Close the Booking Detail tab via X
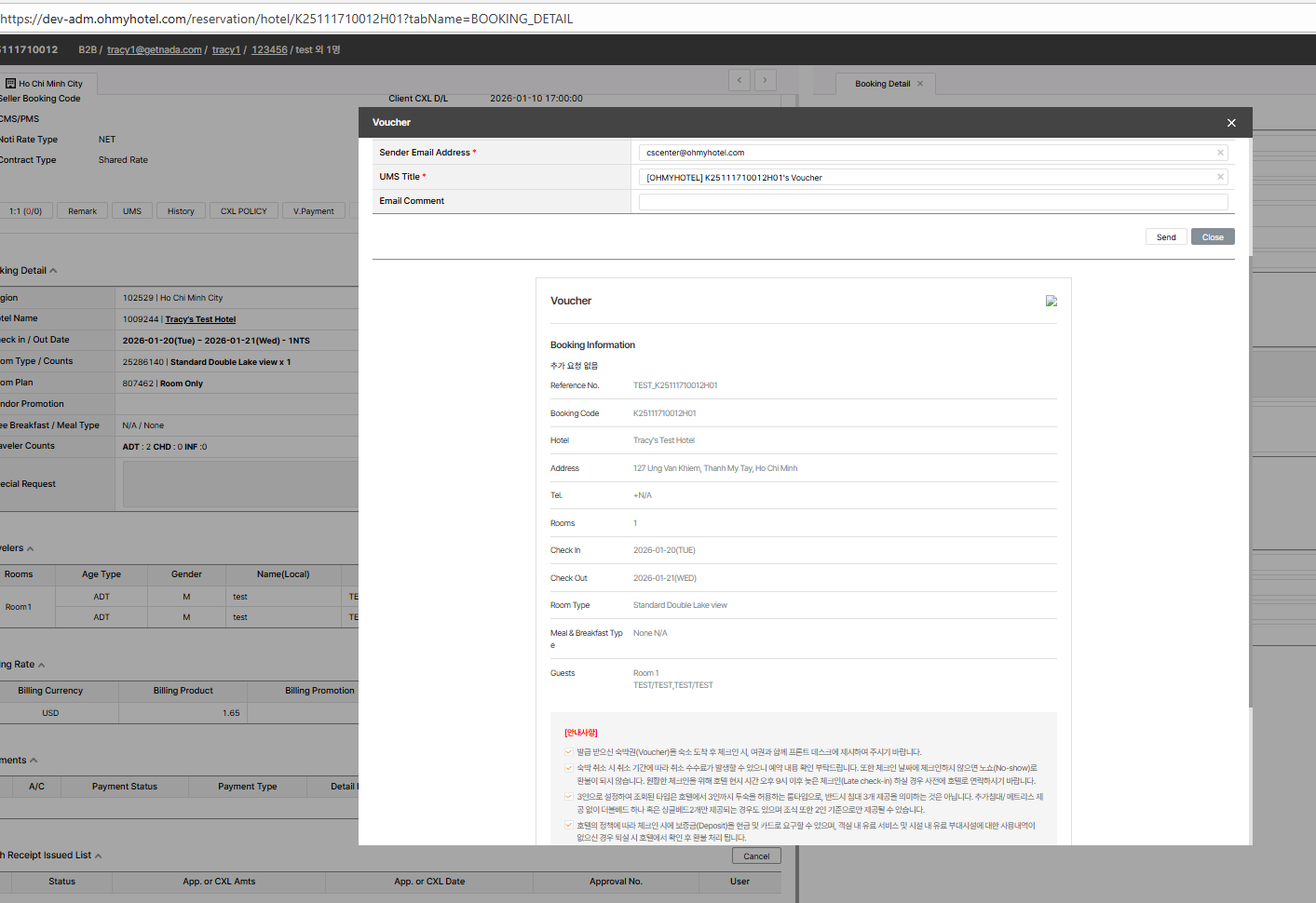This screenshot has width=1316, height=903. 920,84
